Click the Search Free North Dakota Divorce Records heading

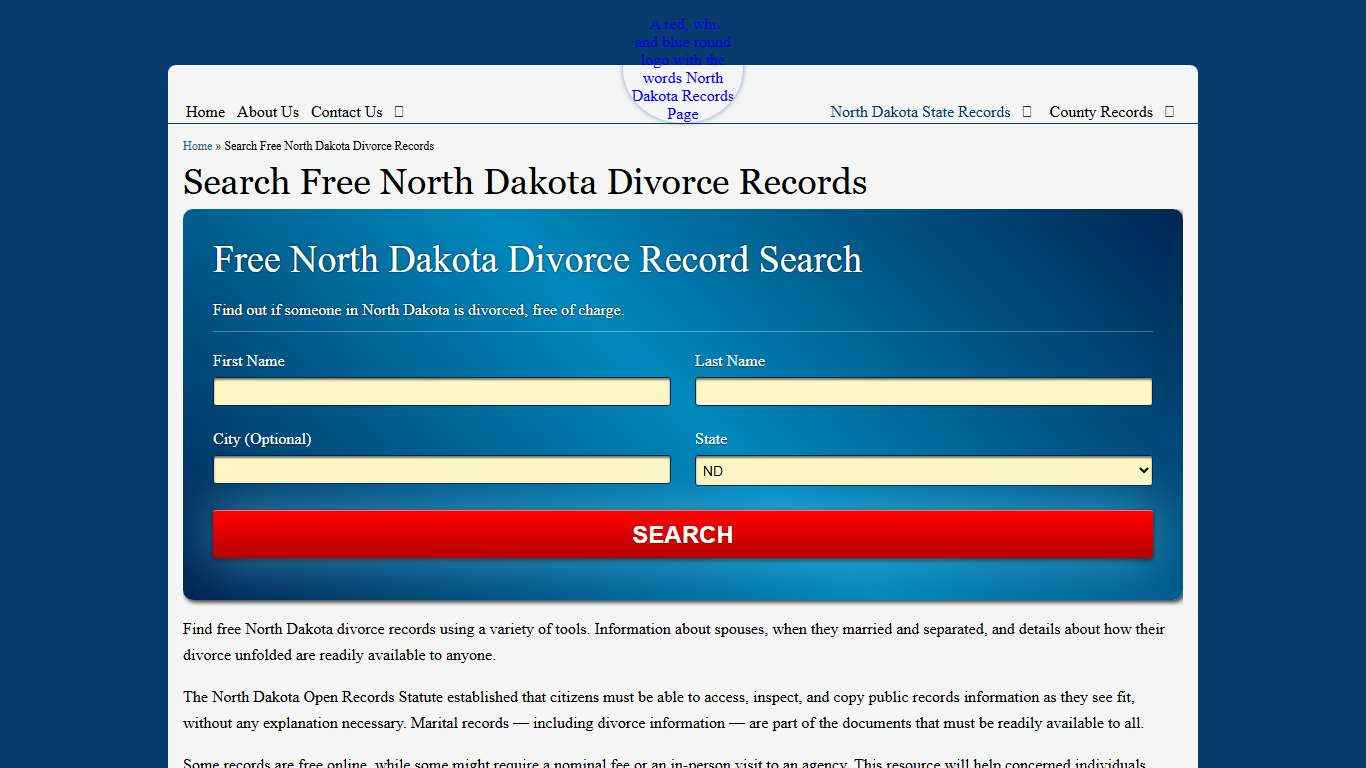pos(524,183)
